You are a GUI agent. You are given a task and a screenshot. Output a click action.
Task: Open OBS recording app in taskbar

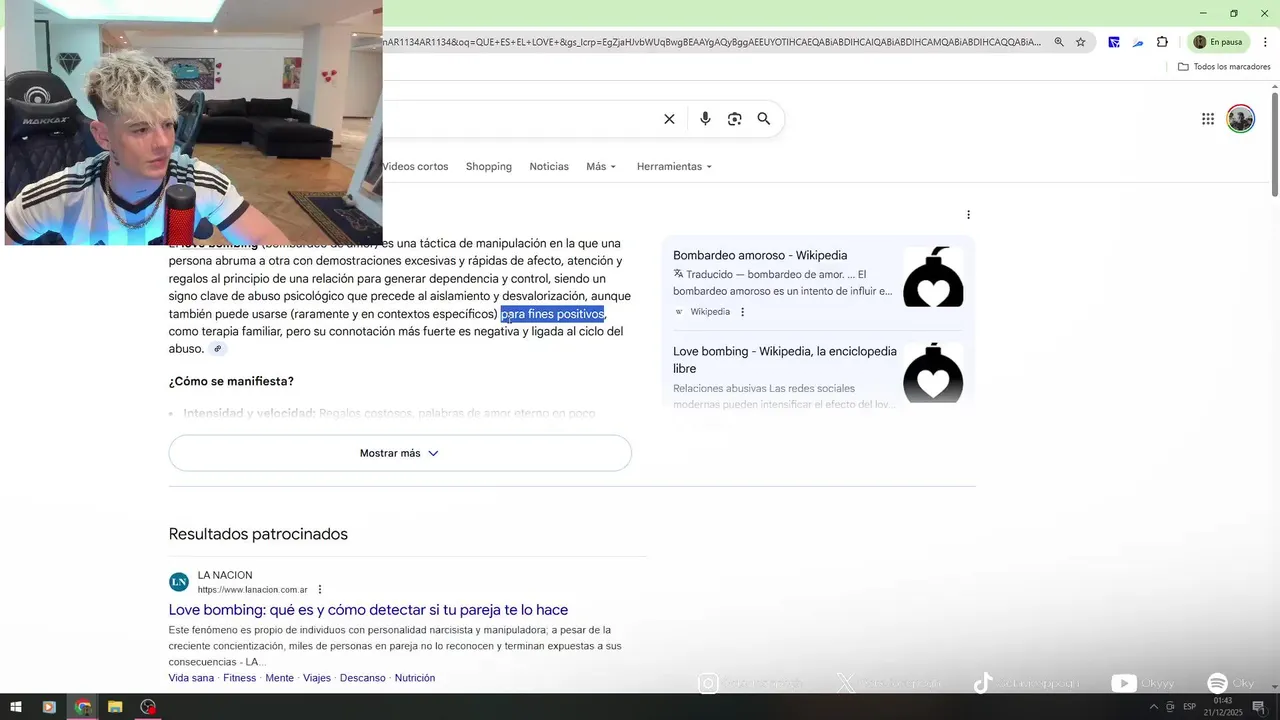[x=148, y=707]
